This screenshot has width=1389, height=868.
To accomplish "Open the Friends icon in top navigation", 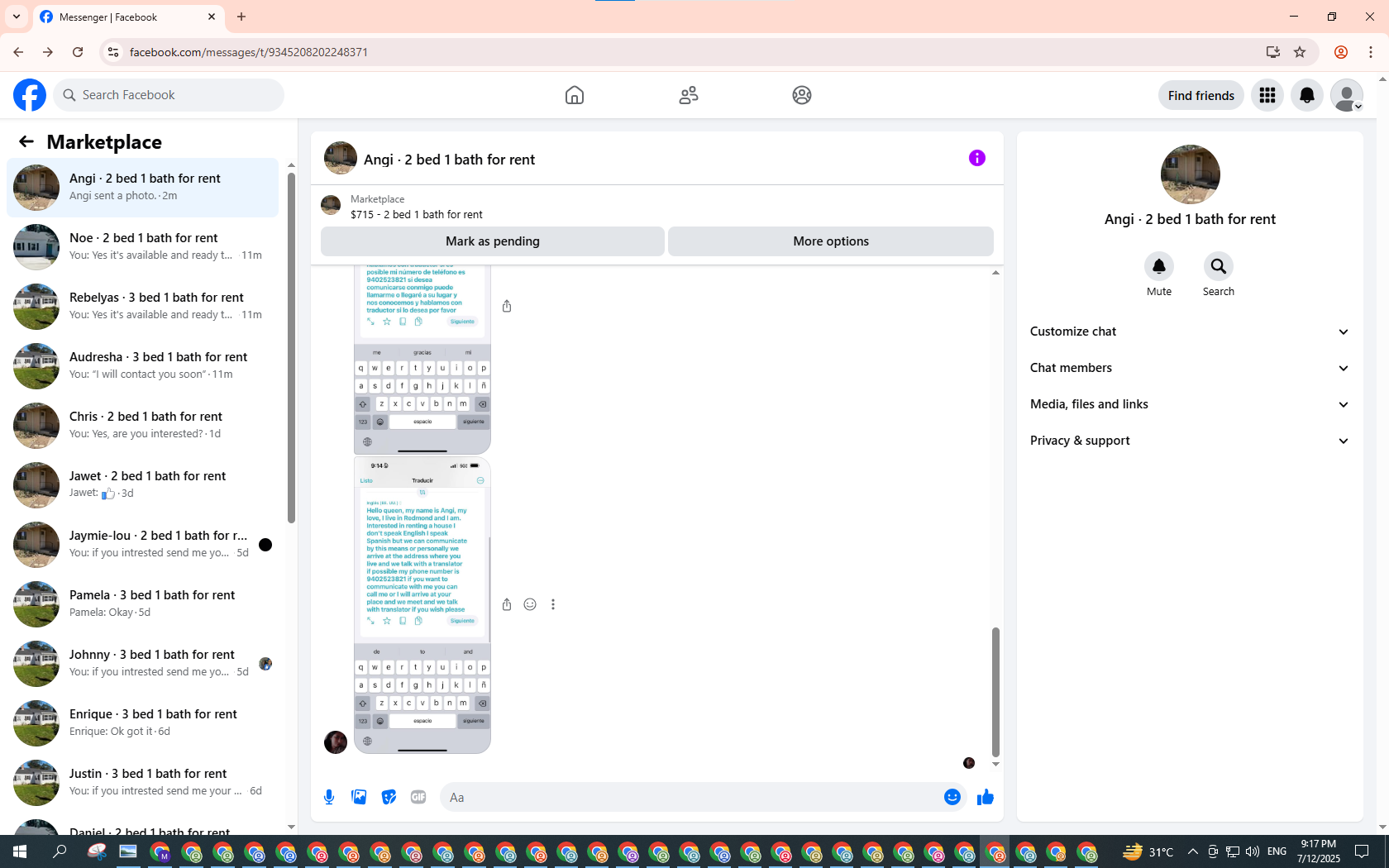I will (689, 95).
